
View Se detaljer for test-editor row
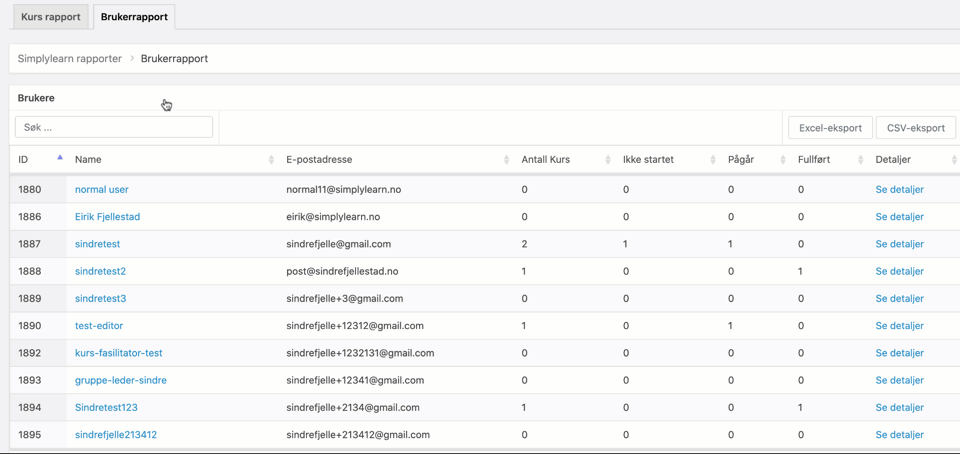click(x=899, y=326)
